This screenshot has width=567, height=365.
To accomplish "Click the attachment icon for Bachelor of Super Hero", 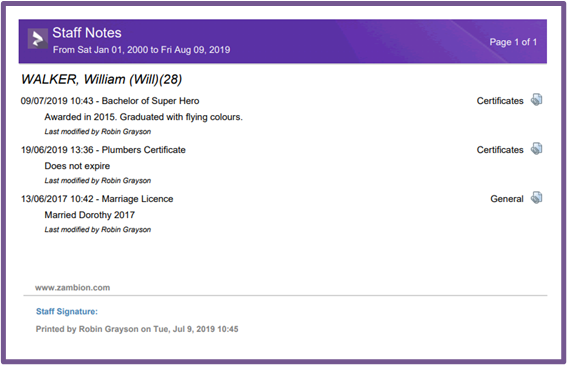I will tap(537, 99).
